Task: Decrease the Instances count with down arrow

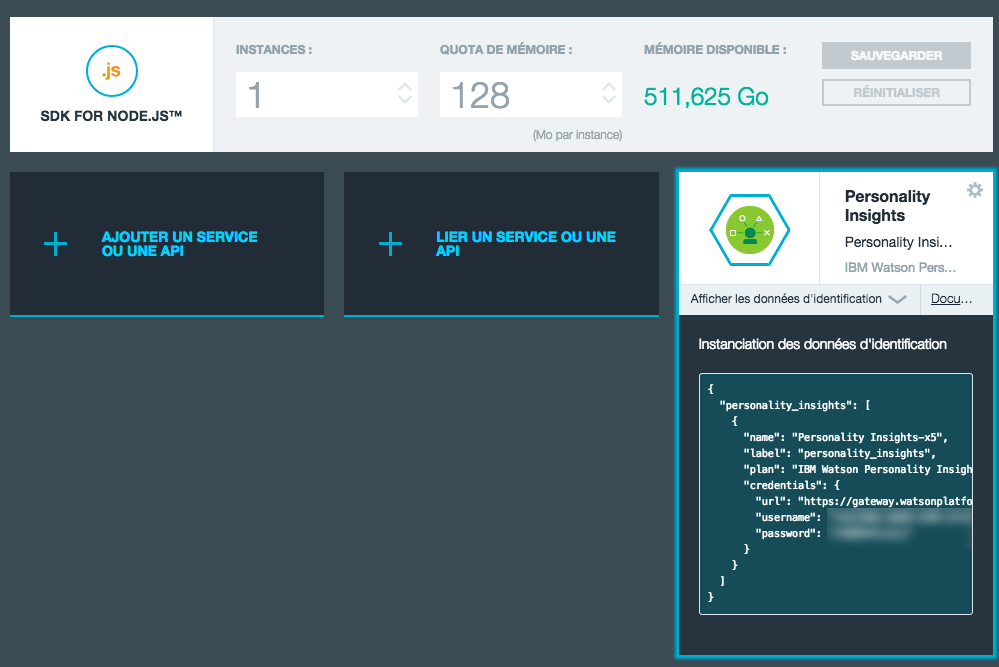Action: 405,100
